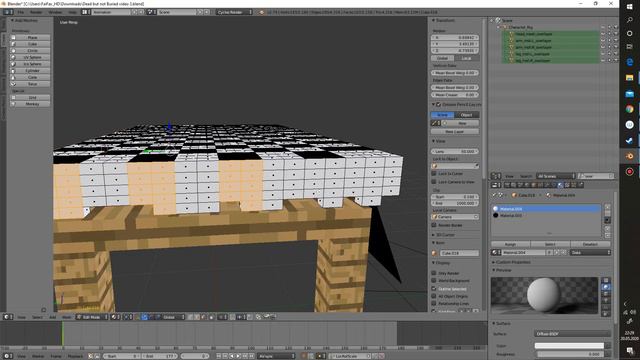Open the viewport shading mode selector icon
Viewport: 640px width, 360px height.
pyautogui.click(x=116, y=317)
